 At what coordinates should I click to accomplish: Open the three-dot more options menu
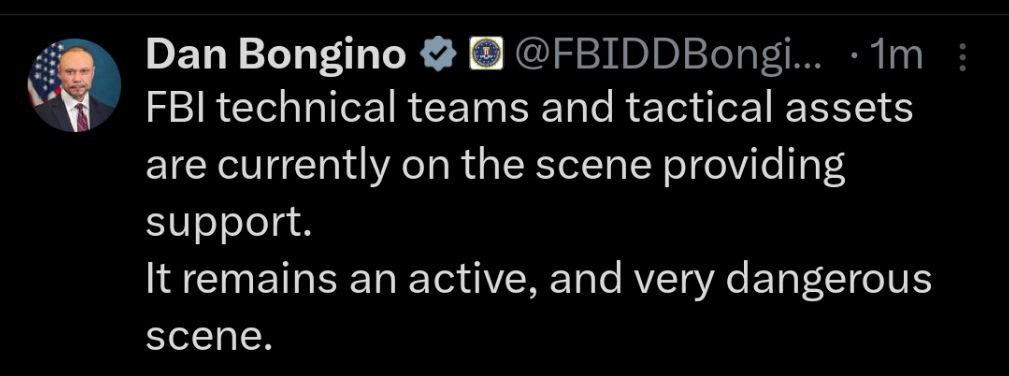coord(963,57)
